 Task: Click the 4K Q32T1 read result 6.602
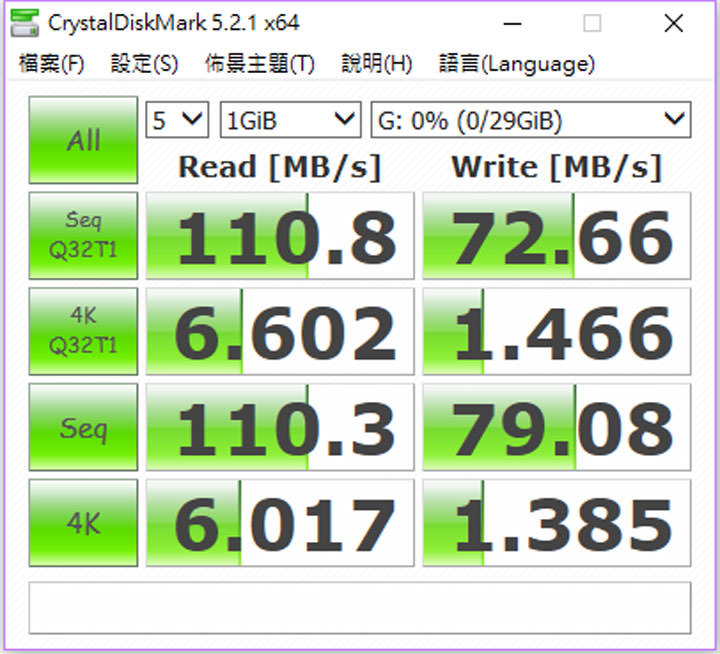coord(280,332)
